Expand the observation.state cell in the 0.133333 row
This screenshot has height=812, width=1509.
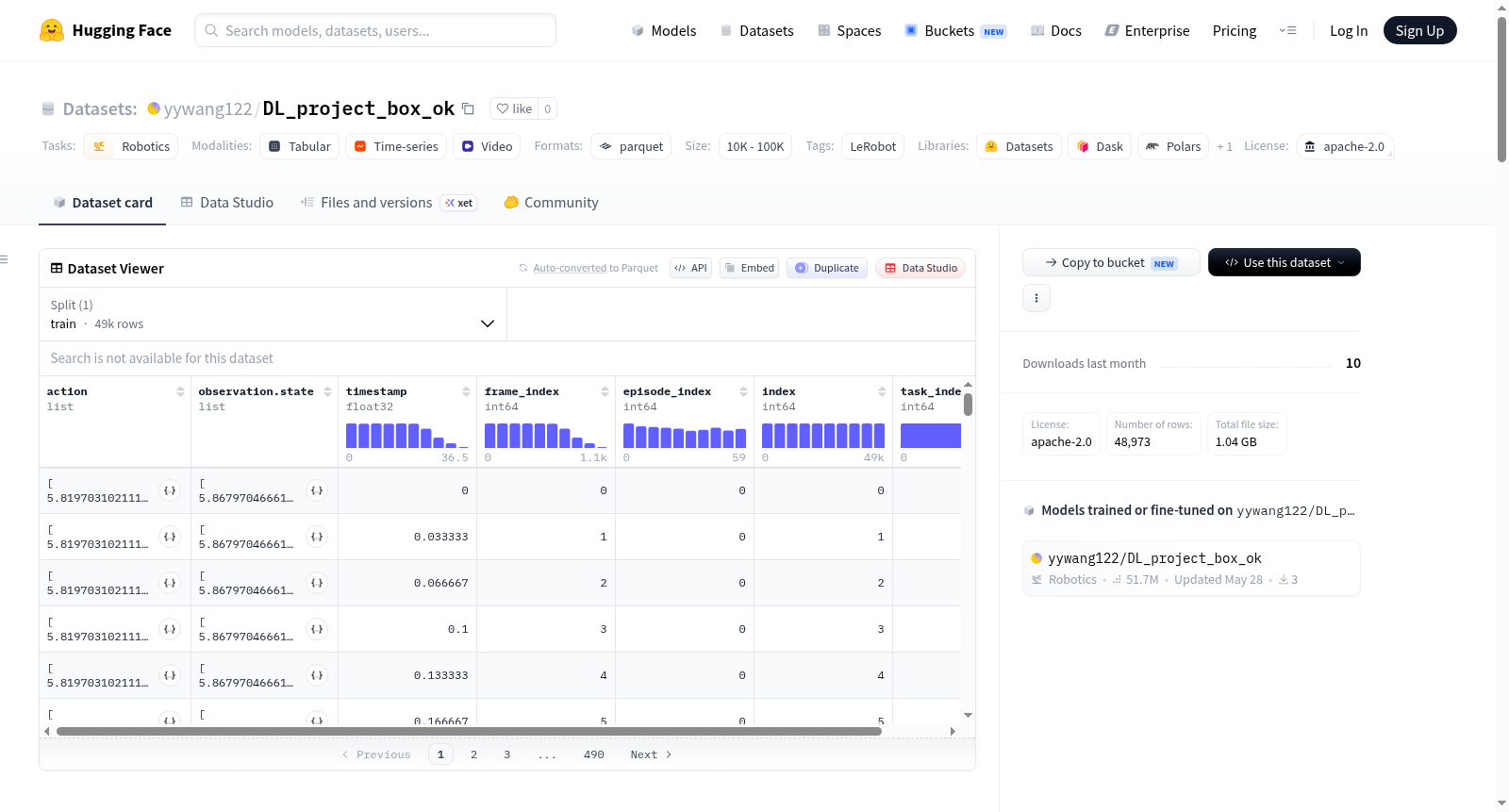click(x=317, y=675)
